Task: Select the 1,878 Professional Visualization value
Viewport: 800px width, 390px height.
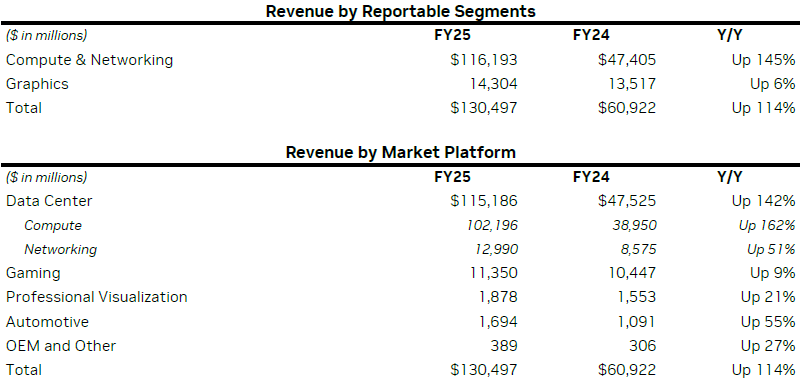Action: [x=498, y=297]
